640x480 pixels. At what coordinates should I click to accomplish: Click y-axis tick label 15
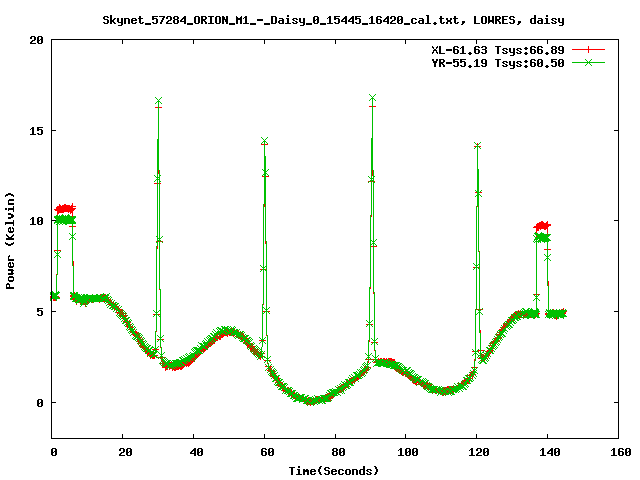coord(36,131)
